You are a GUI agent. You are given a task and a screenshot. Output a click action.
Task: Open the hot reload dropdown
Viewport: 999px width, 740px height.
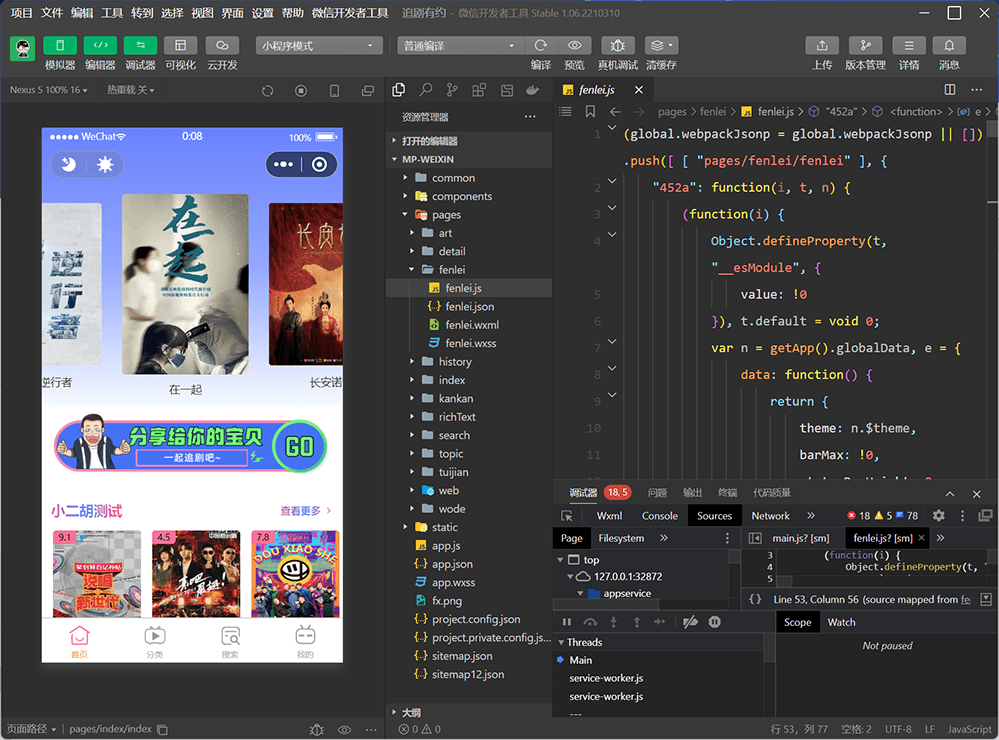(131, 90)
